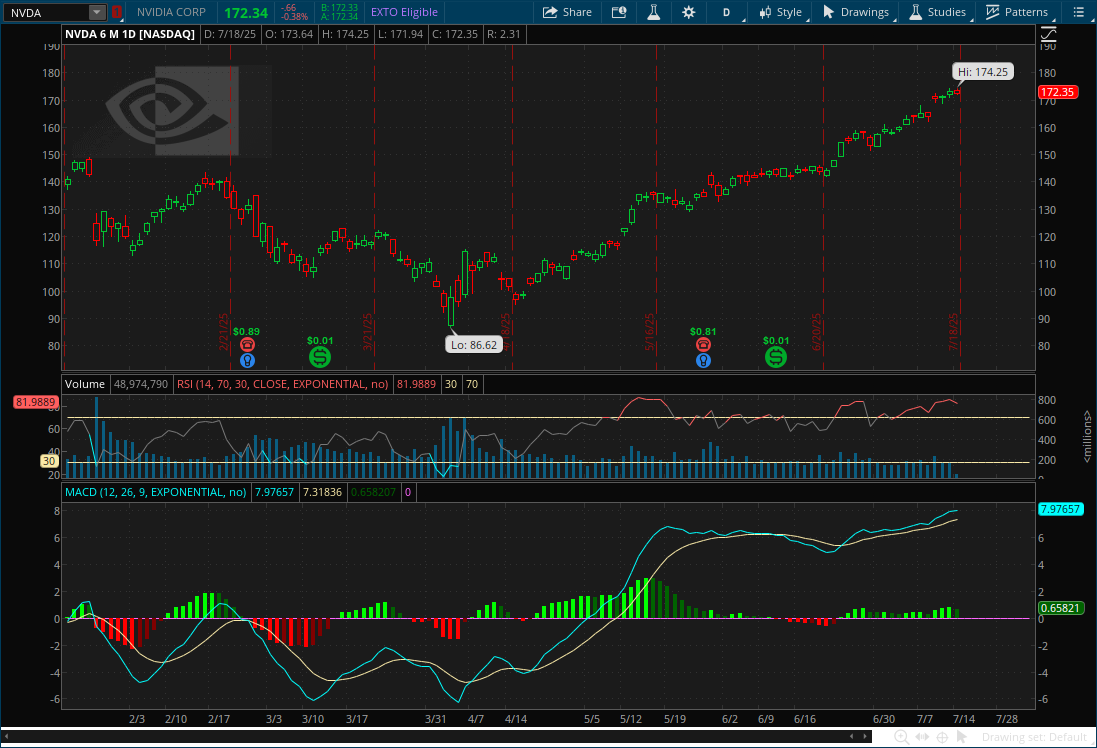
Task: Click the NVDA symbol input field
Action: (x=45, y=13)
